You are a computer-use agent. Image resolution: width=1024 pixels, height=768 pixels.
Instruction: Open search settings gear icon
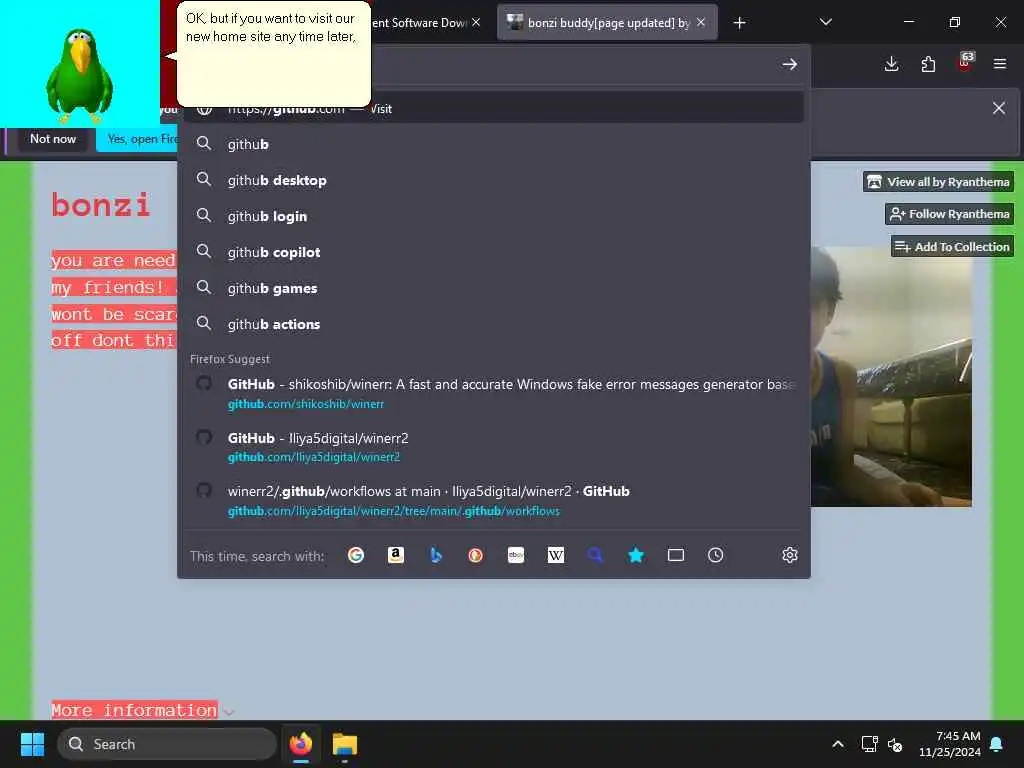point(790,555)
